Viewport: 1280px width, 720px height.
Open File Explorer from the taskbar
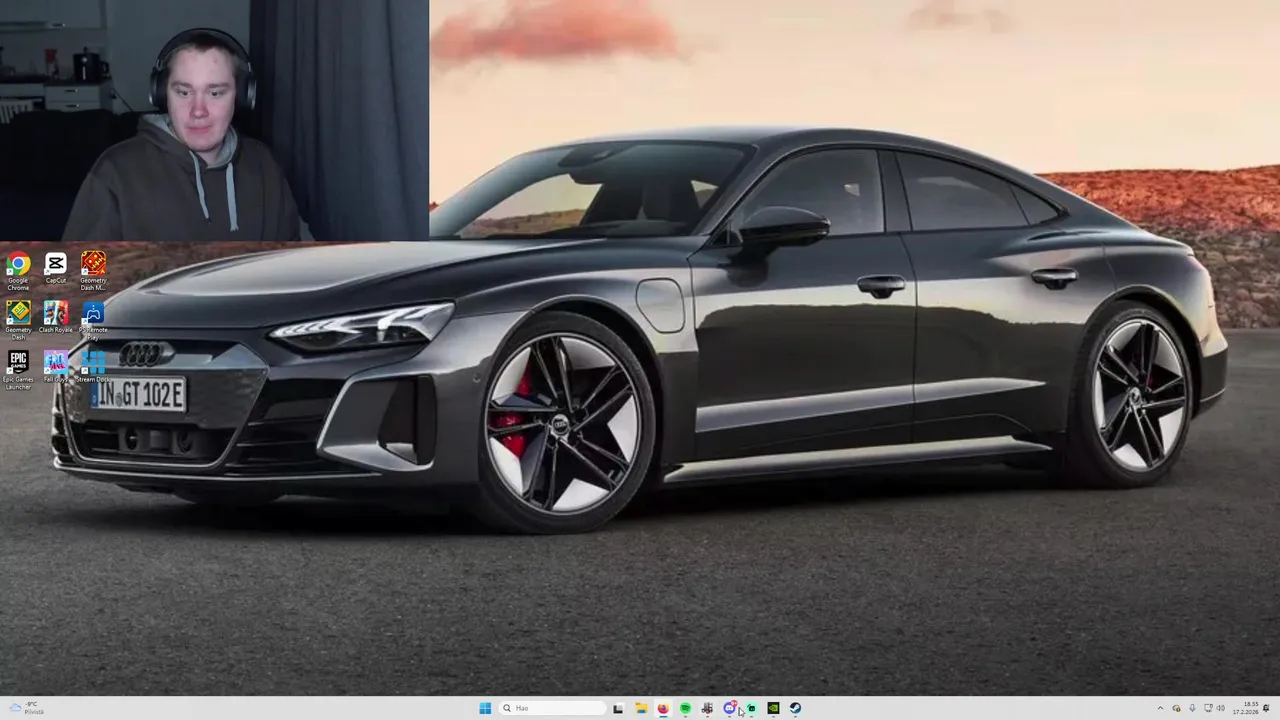tap(641, 708)
